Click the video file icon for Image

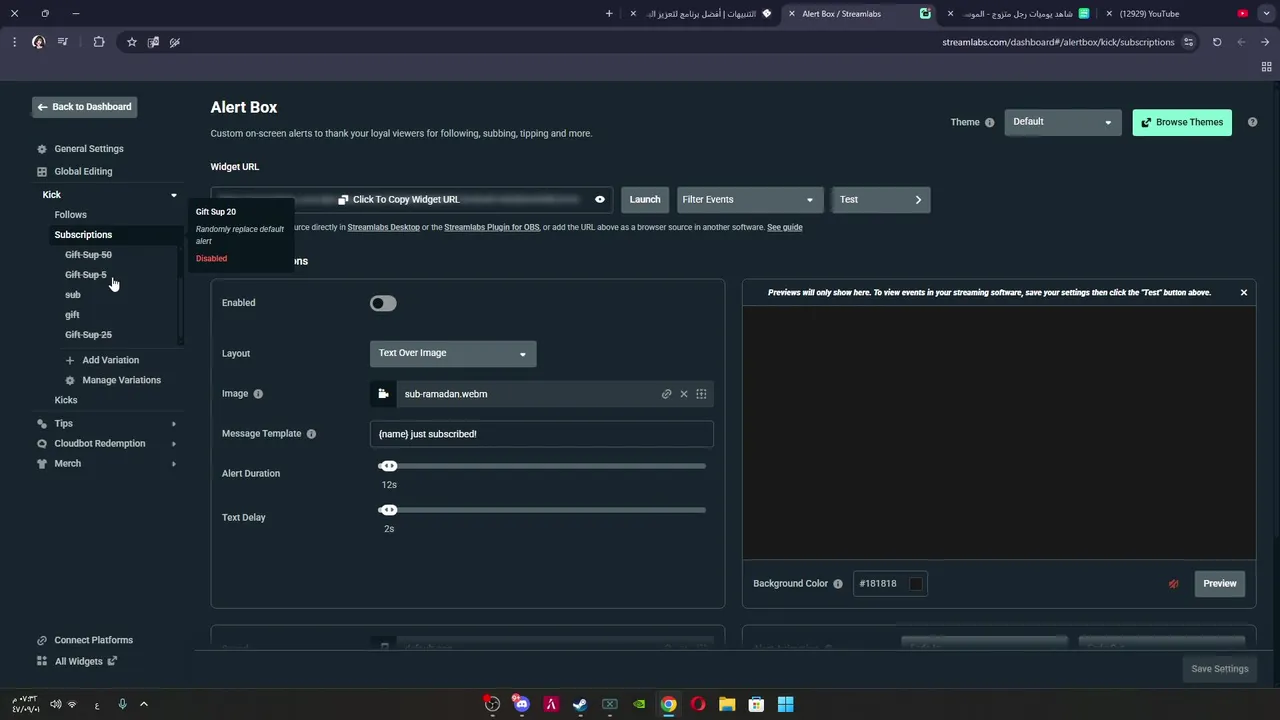point(383,394)
